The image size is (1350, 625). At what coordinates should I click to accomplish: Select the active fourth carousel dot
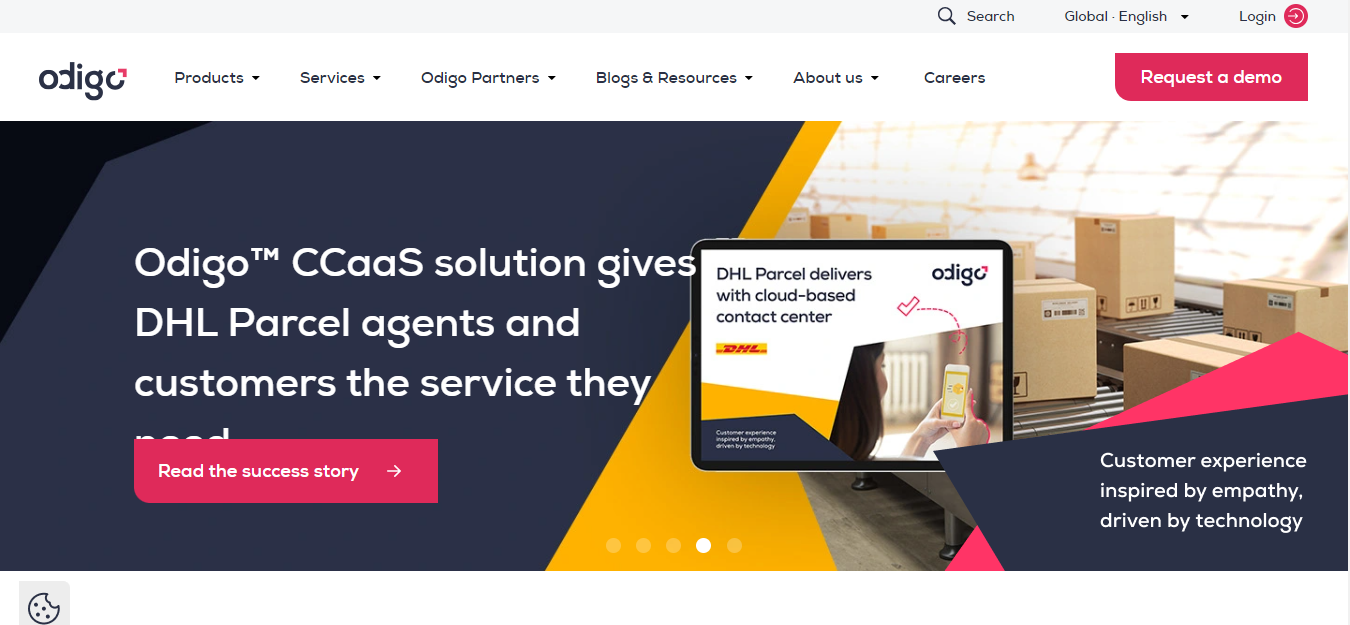(x=704, y=545)
